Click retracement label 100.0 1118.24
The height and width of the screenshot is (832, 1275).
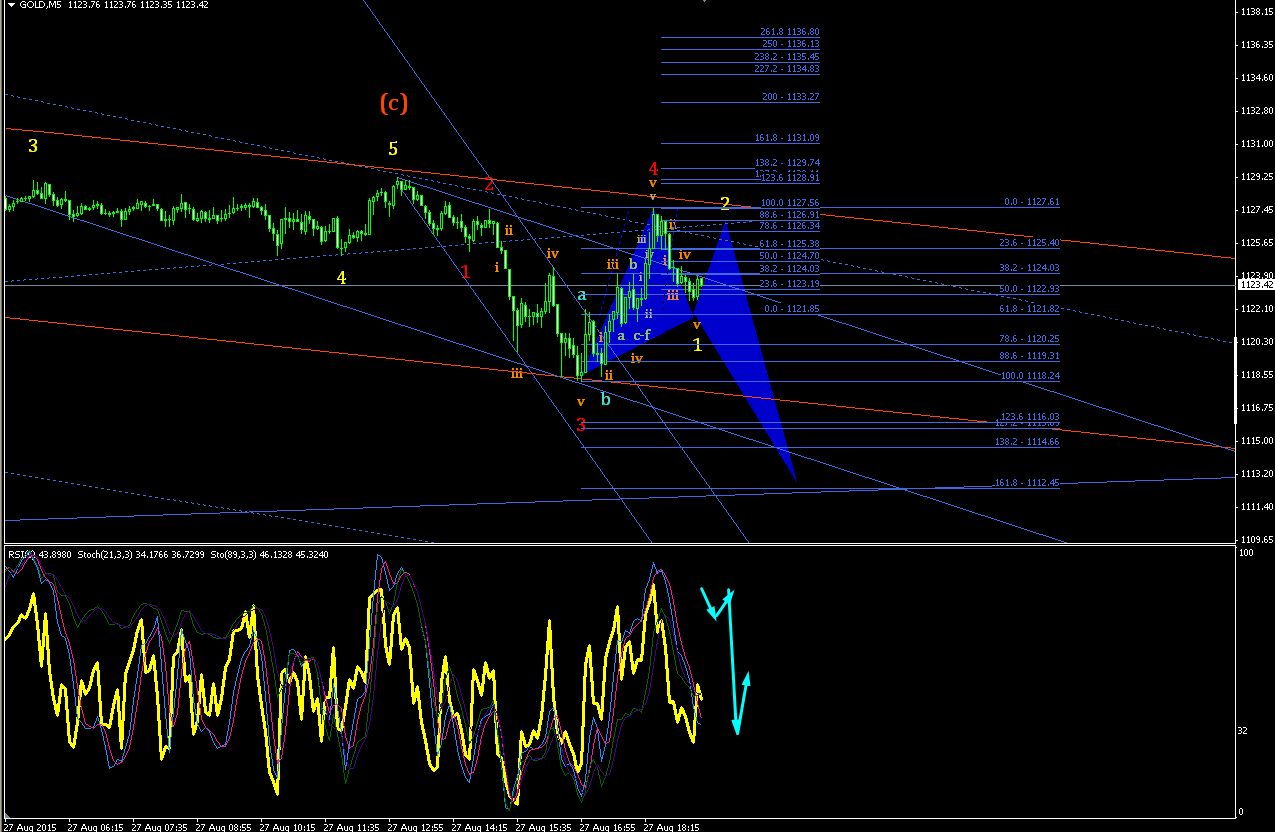click(1029, 376)
